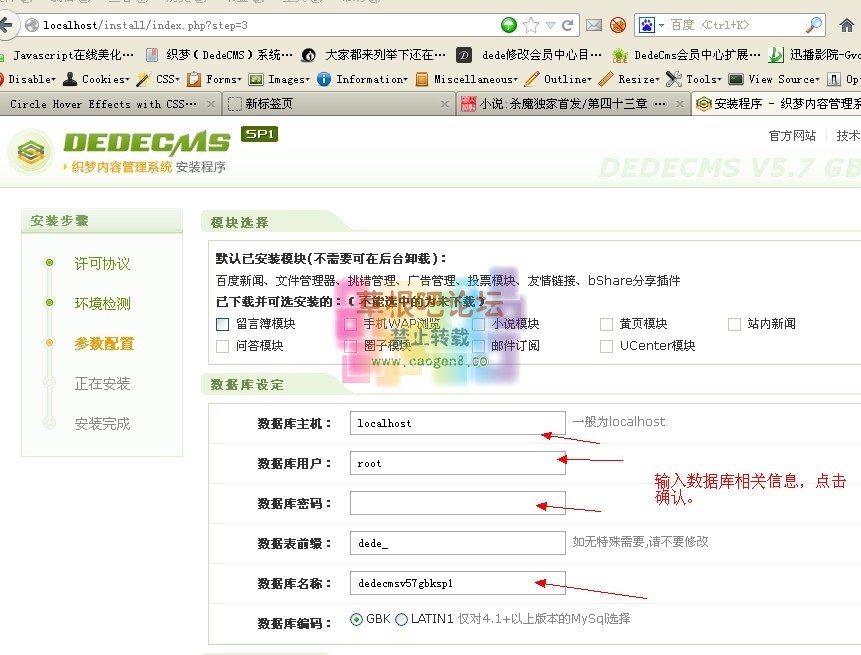Viewport: 861px width, 655px height.
Task: Click the green go arrow icon
Action: pyautogui.click(x=509, y=25)
